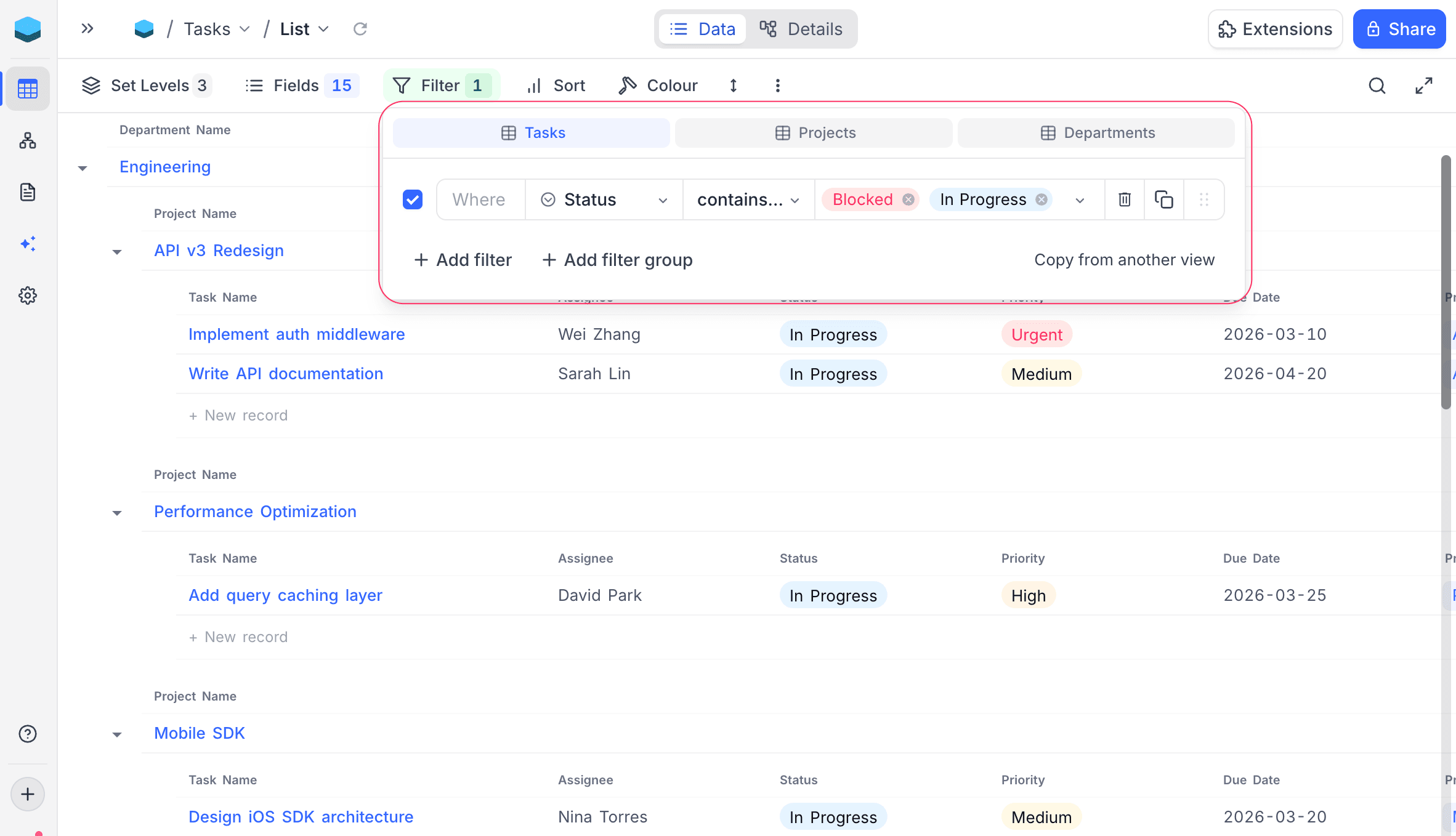
Task: Duplicate the Status filter condition
Action: tap(1163, 199)
